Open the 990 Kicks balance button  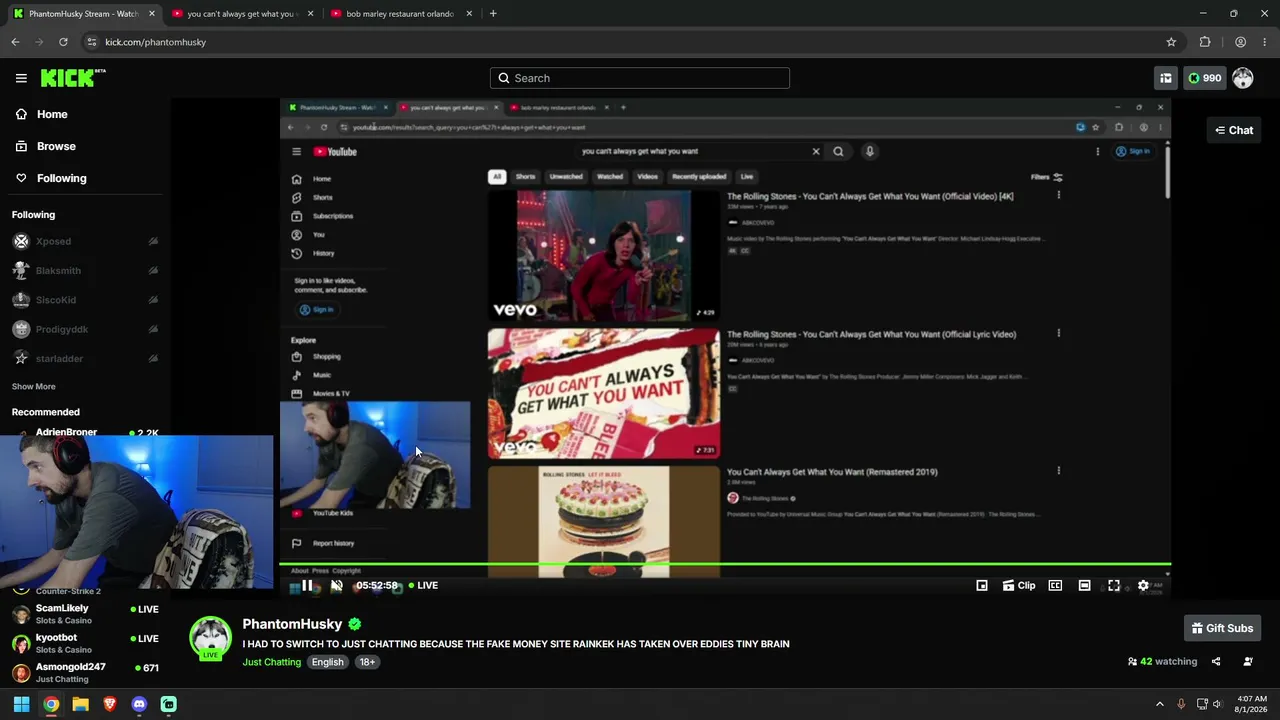pyautogui.click(x=1205, y=78)
